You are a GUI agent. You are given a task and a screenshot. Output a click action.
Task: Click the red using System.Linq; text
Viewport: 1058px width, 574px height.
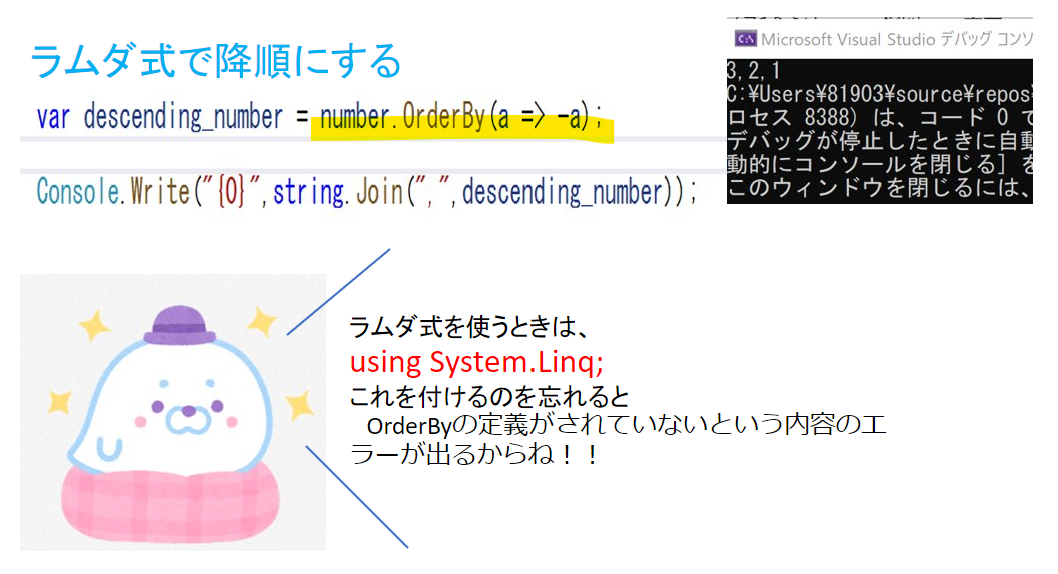point(476,362)
